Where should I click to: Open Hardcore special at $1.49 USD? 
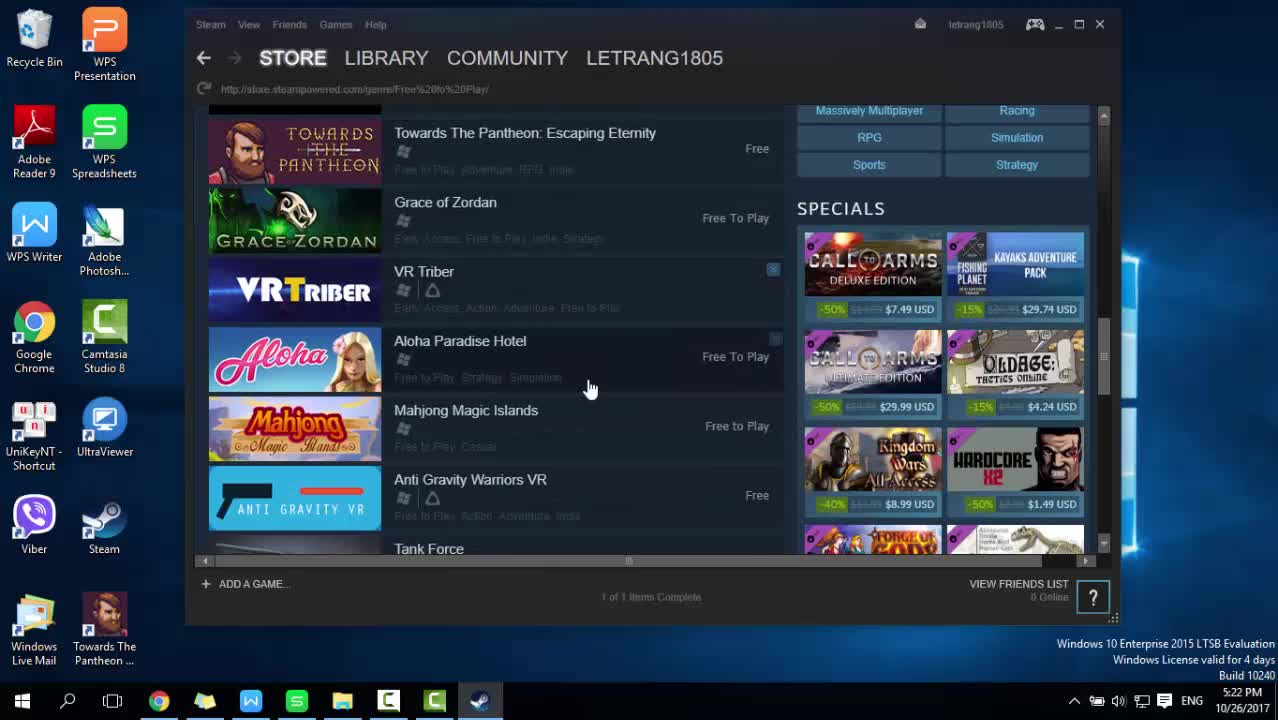click(x=1015, y=471)
